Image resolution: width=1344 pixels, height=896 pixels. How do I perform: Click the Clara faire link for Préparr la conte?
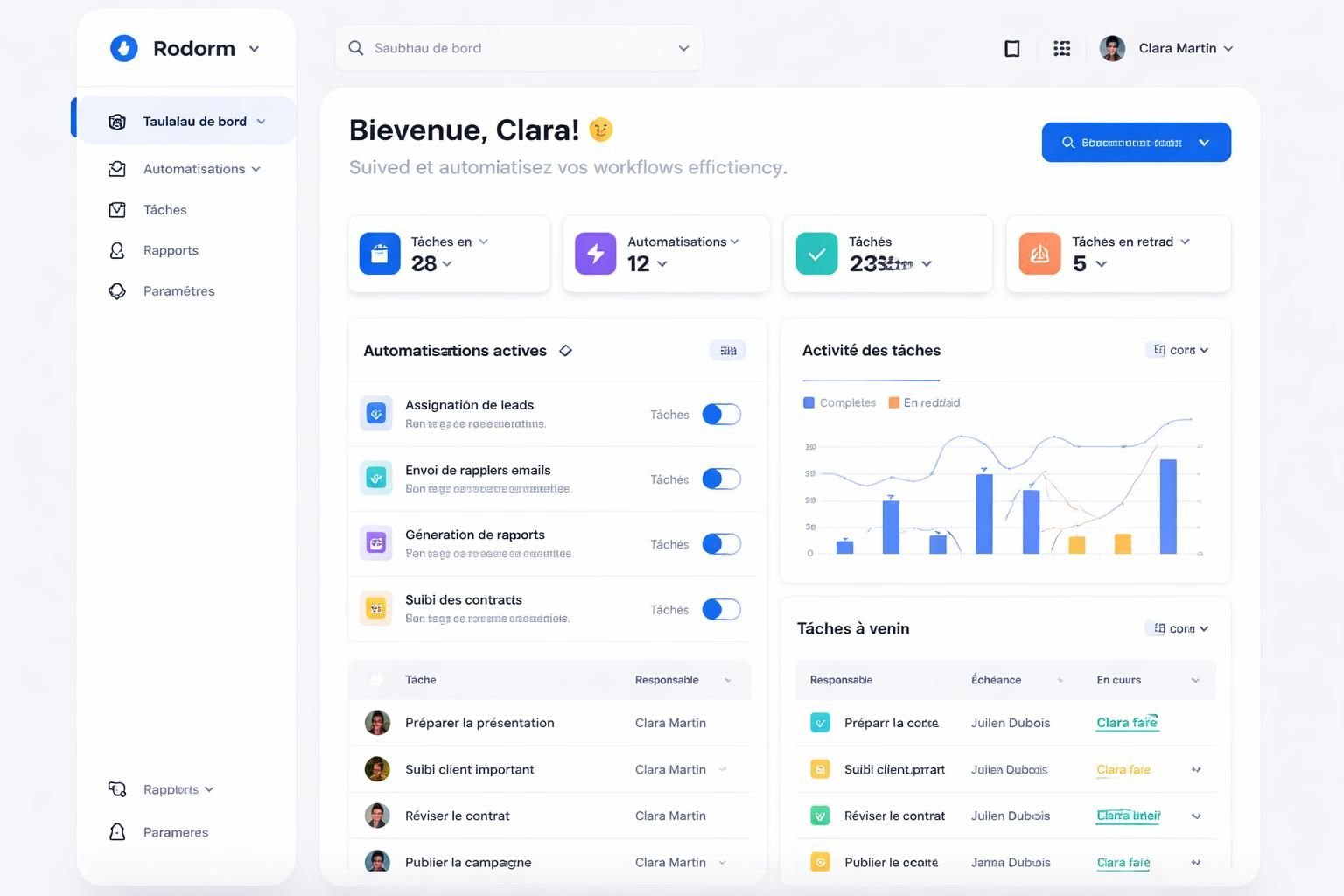point(1126,723)
